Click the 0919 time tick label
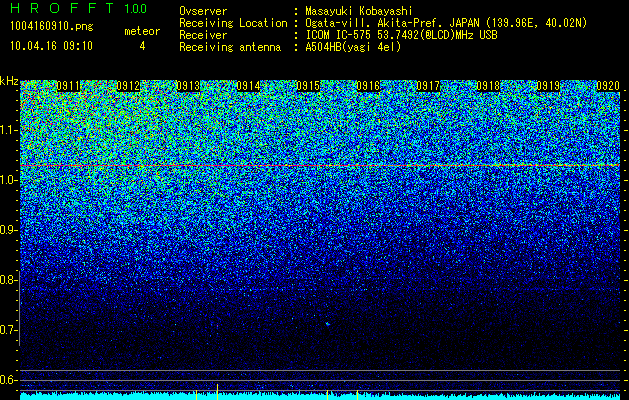The width and height of the screenshot is (629, 400). pos(548,86)
